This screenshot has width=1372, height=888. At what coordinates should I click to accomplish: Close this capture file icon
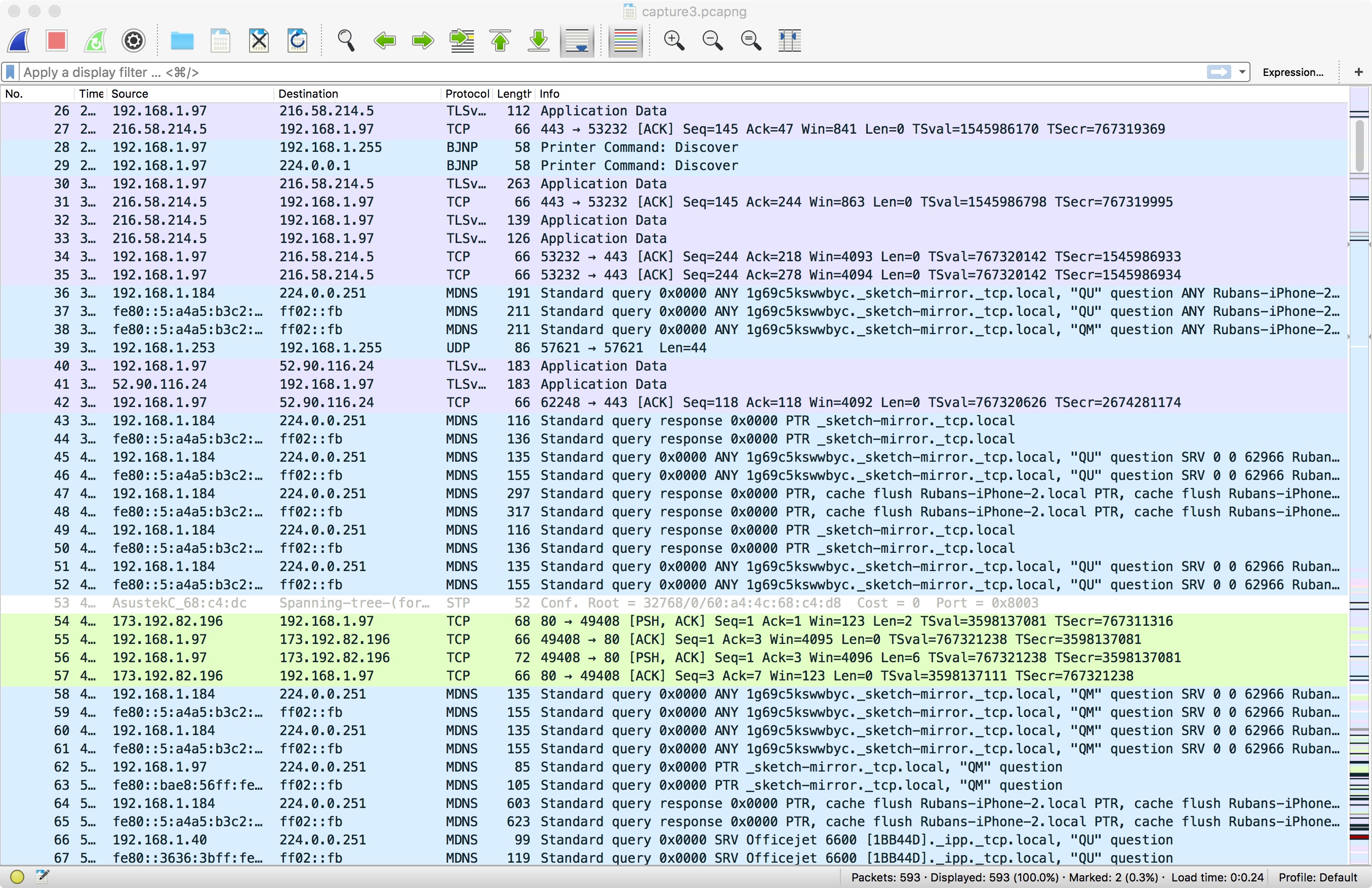click(259, 41)
